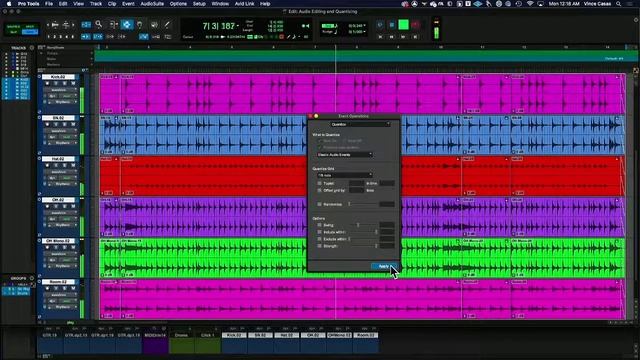Open the Track menu
640x360 pixels.
click(x=96, y=4)
